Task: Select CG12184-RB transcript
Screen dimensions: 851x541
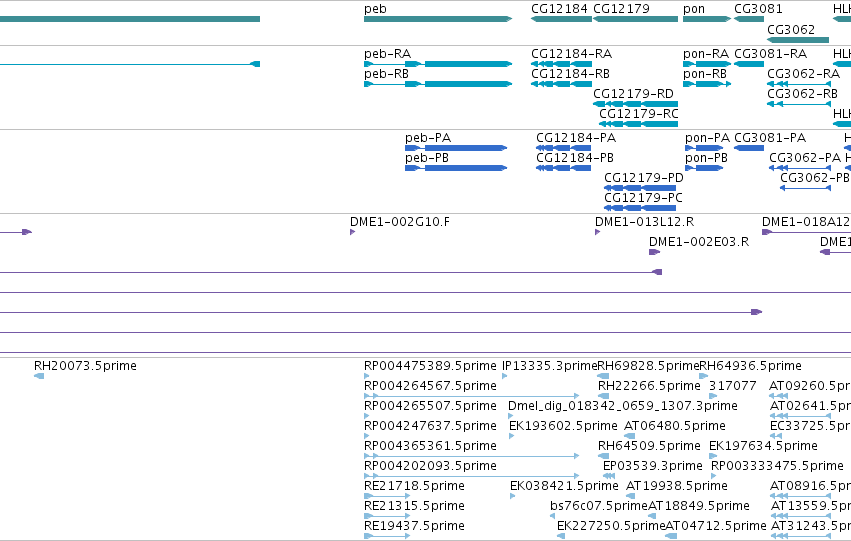Action: click(x=561, y=84)
